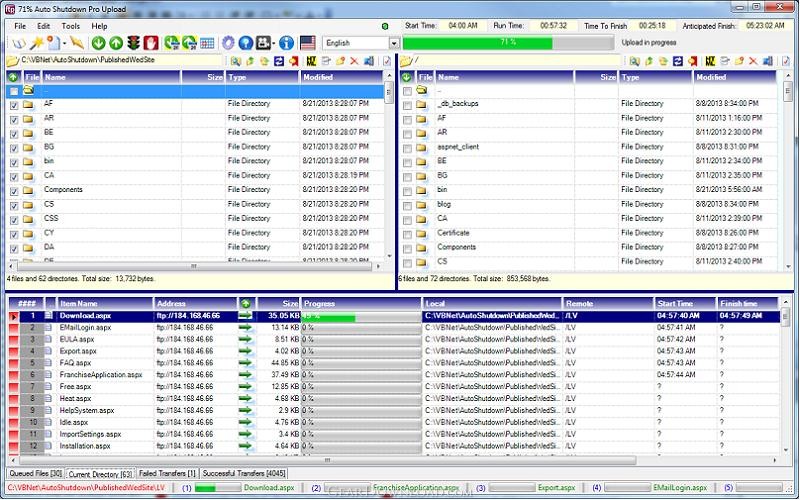Uncheck the local AF folder checkbox

point(14,106)
